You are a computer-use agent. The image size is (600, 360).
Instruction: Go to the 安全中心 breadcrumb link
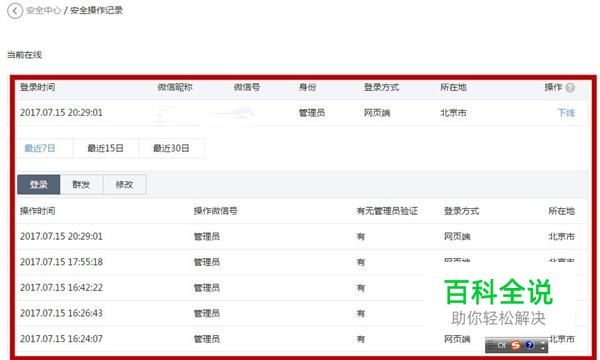point(43,10)
